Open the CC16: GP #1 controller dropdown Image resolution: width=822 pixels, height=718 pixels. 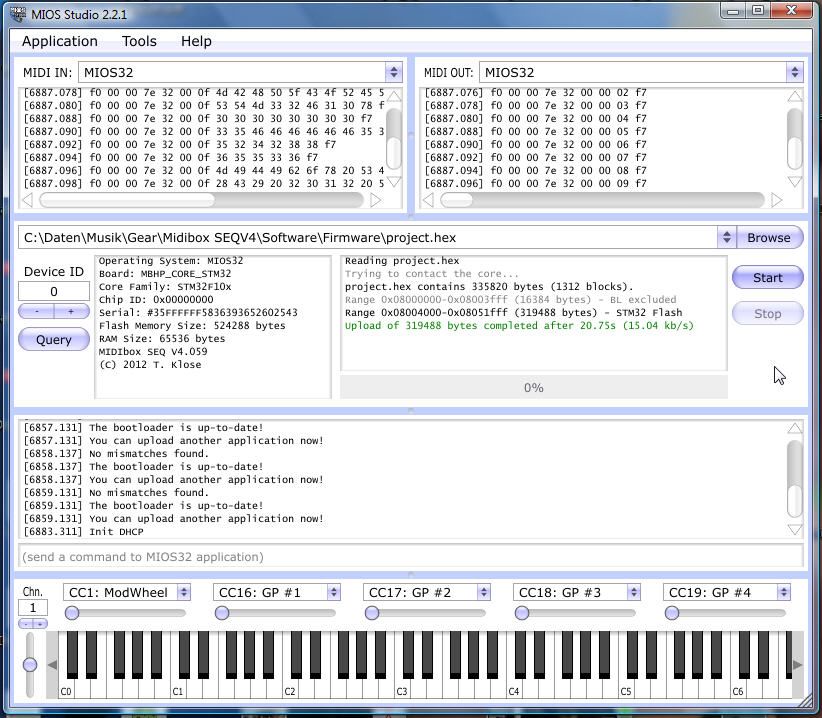click(x=276, y=592)
